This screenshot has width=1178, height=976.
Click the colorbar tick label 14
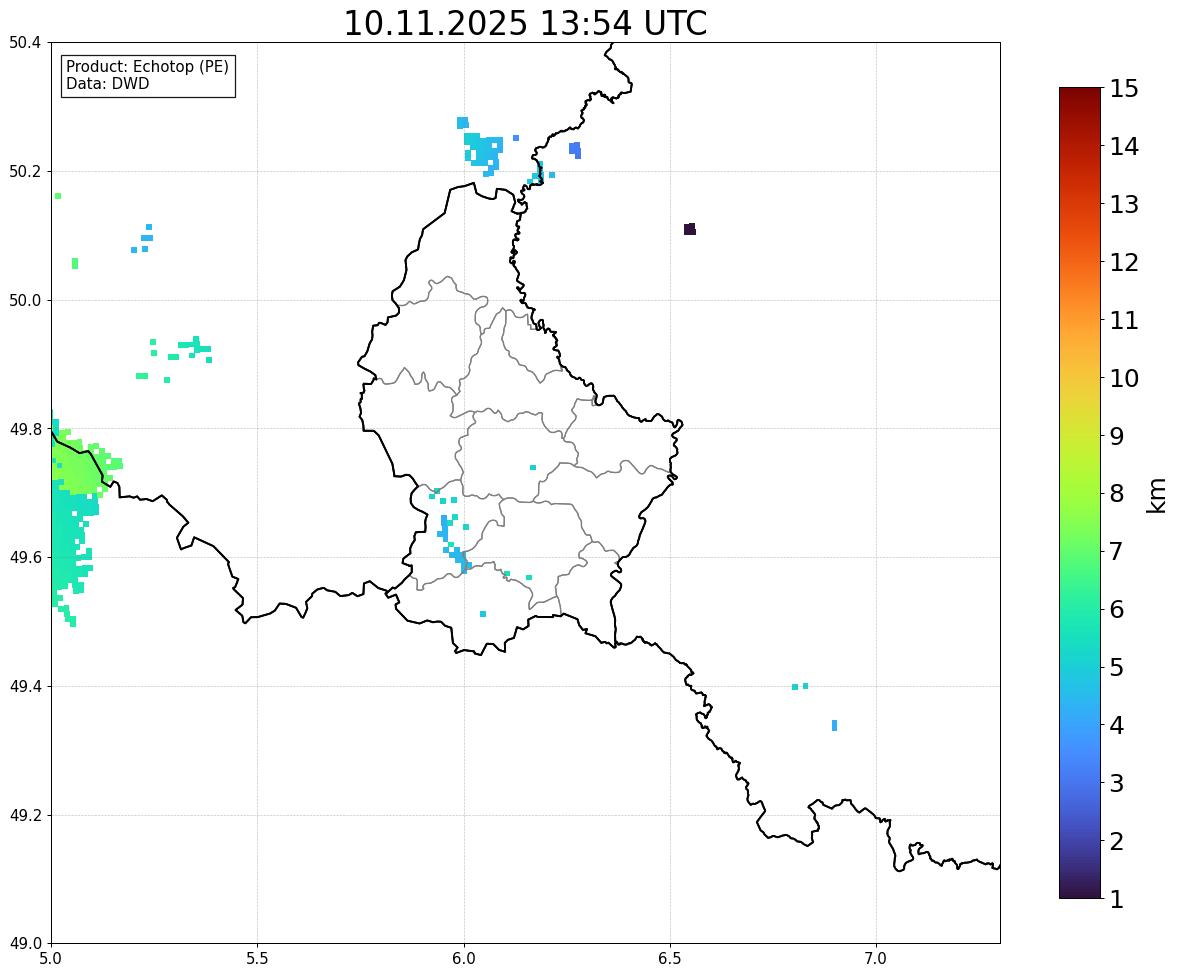(1124, 147)
